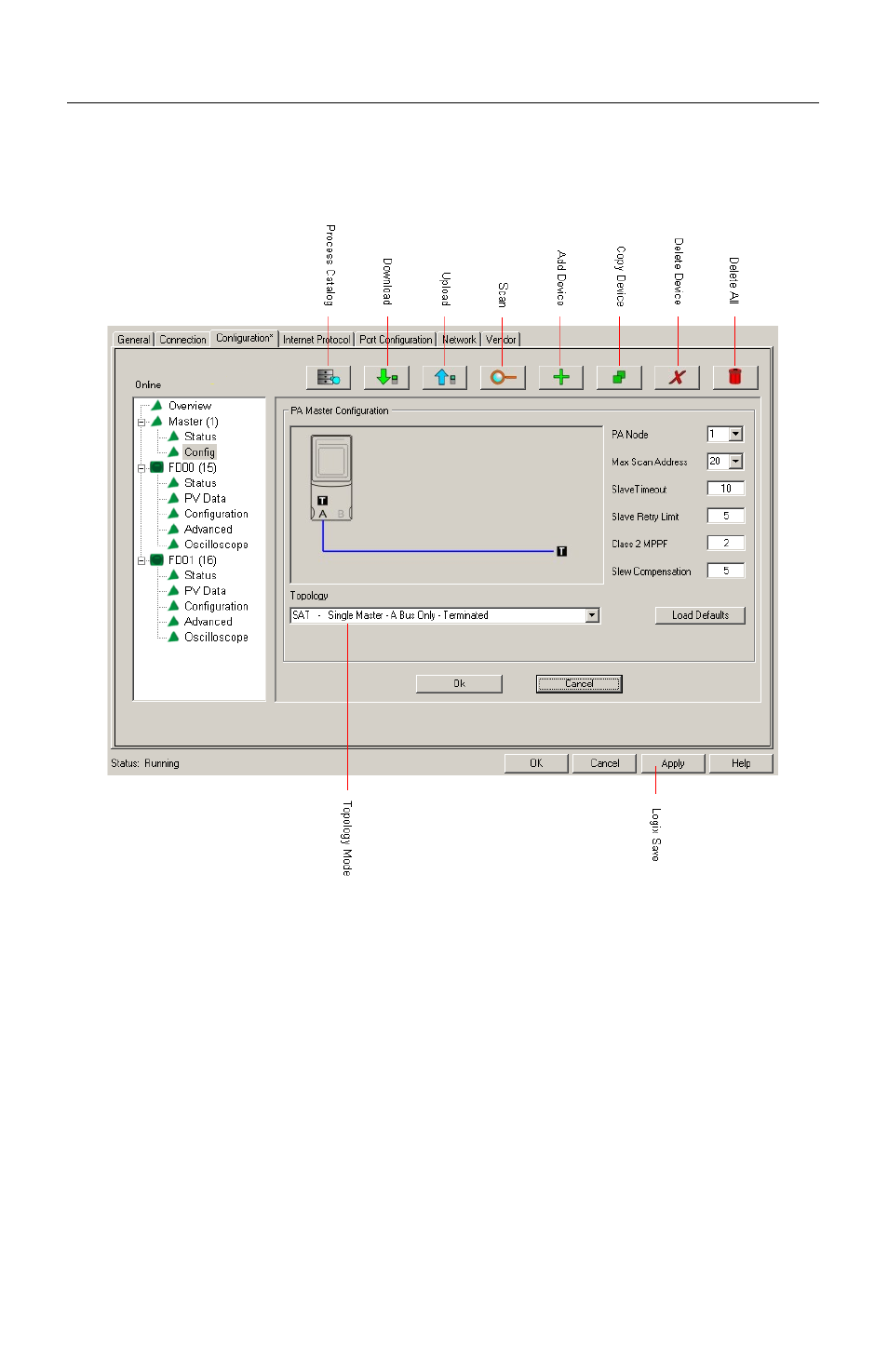Select the PA master module image
The height and width of the screenshot is (1372, 888).
(x=331, y=478)
